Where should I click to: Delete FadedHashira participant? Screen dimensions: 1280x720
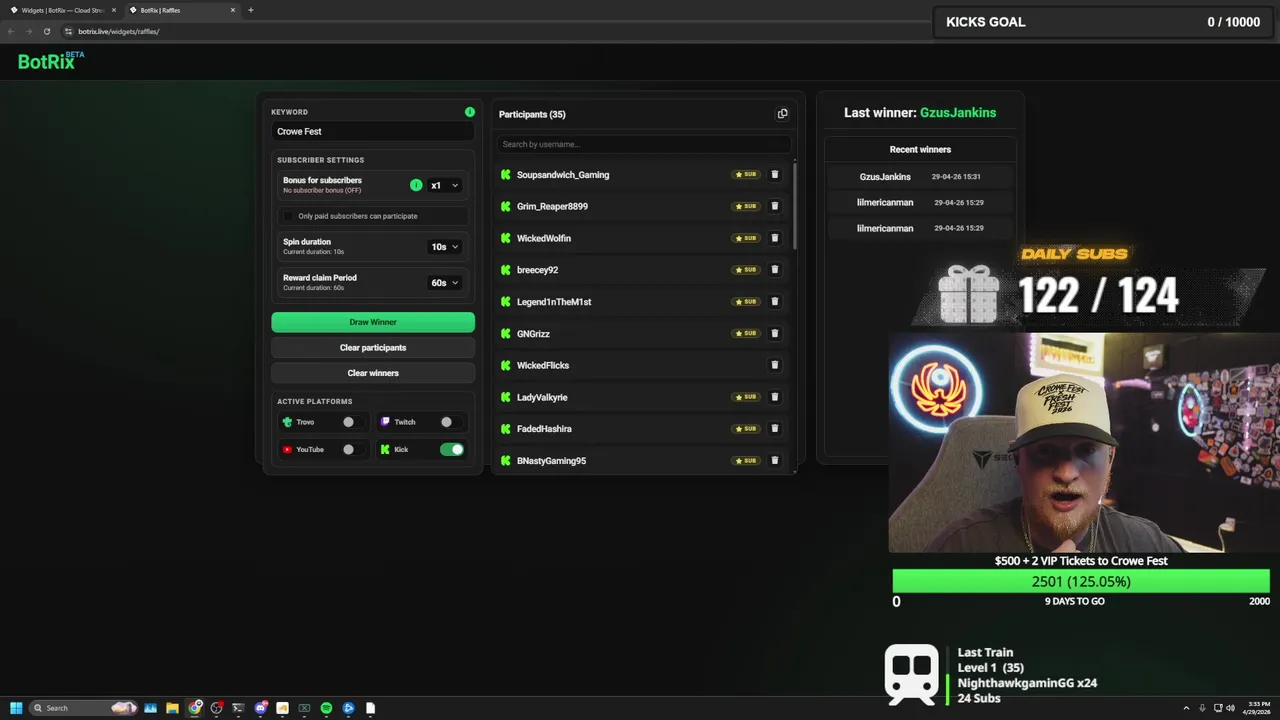[774, 428]
